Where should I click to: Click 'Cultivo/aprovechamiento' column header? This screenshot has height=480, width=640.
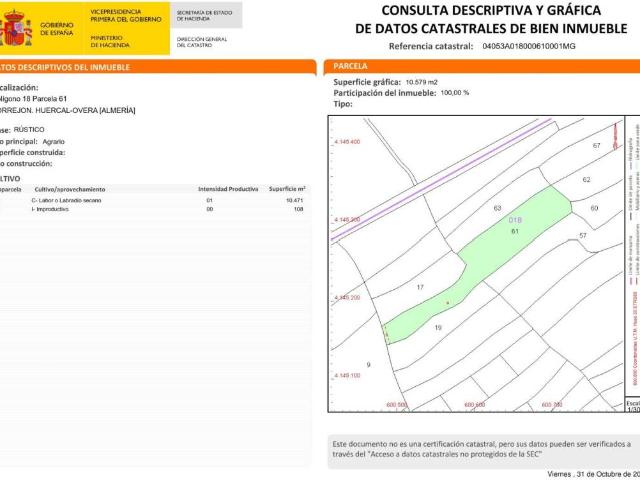point(70,189)
